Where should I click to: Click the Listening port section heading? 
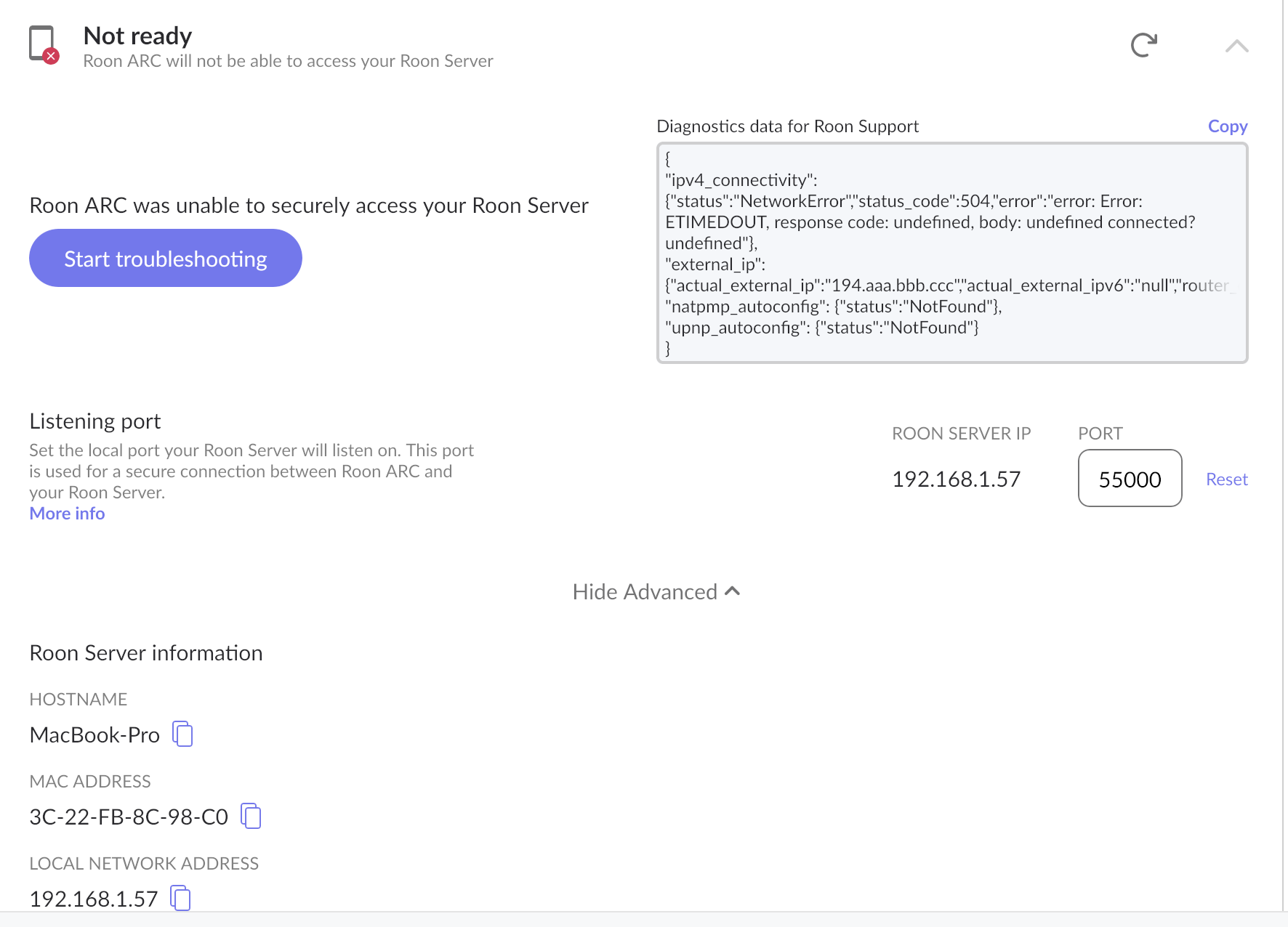(x=95, y=421)
